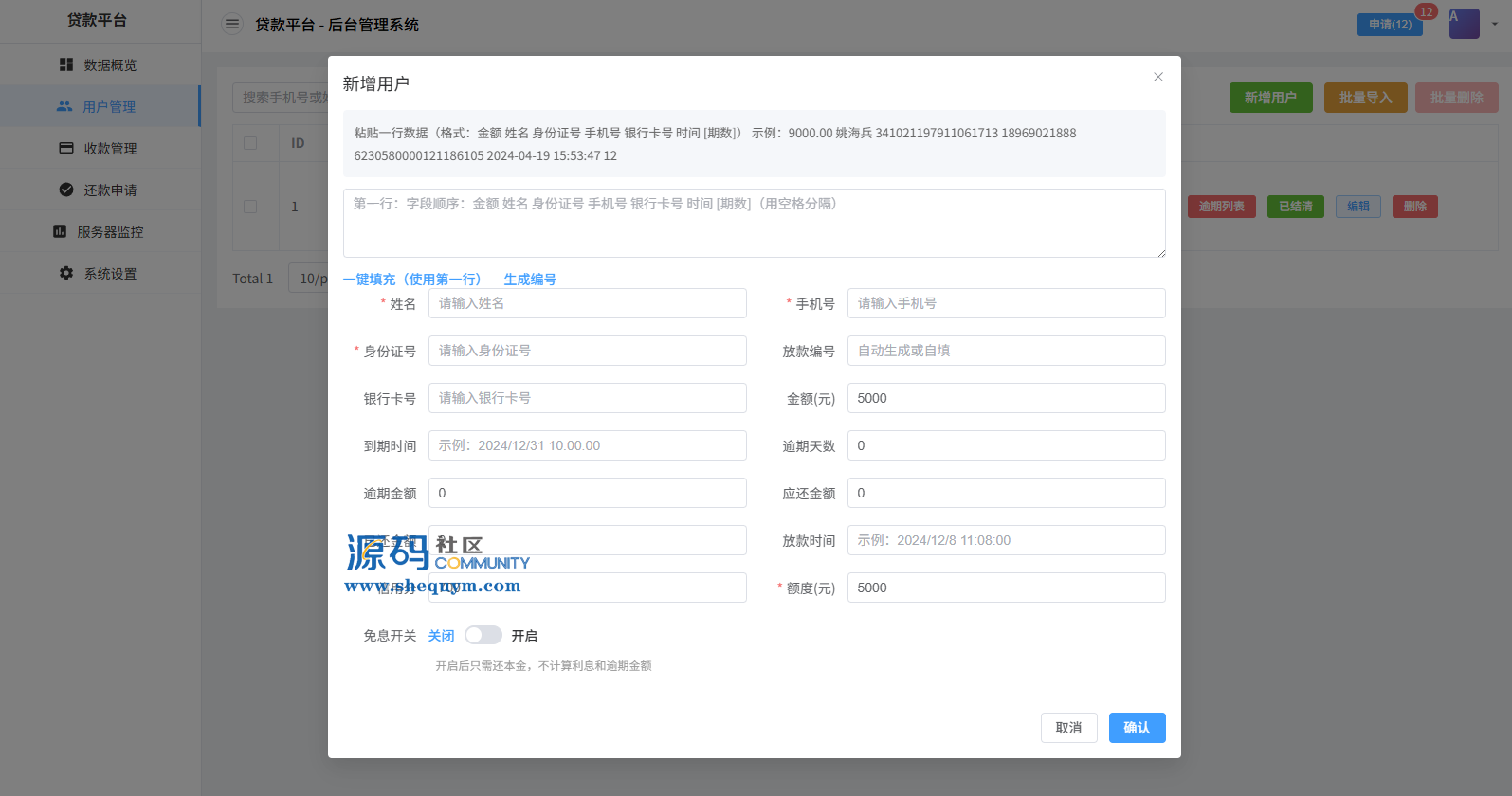The image size is (1512, 796).
Task: Click the 确认 button to submit
Action: pyautogui.click(x=1137, y=728)
